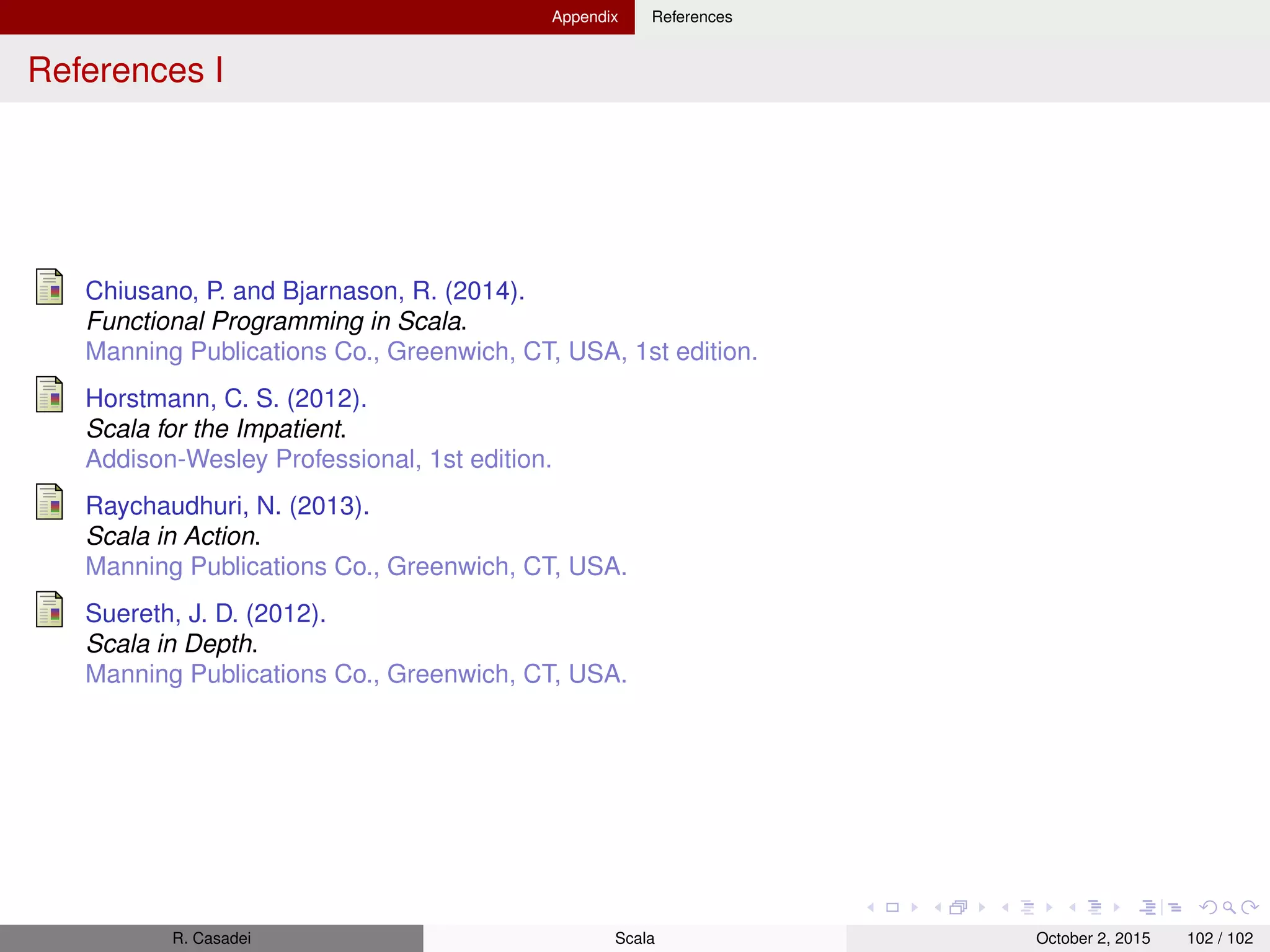Click the presentation start lines icon
Screen dimensions: 1270x952
click(x=1148, y=907)
